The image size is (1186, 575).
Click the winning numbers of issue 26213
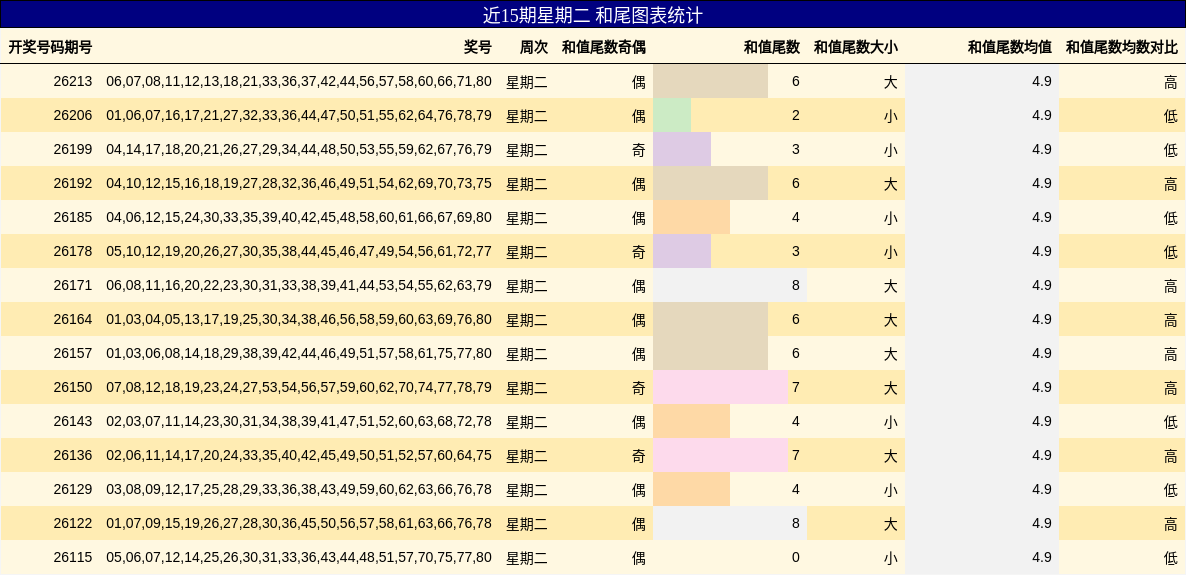tap(299, 81)
